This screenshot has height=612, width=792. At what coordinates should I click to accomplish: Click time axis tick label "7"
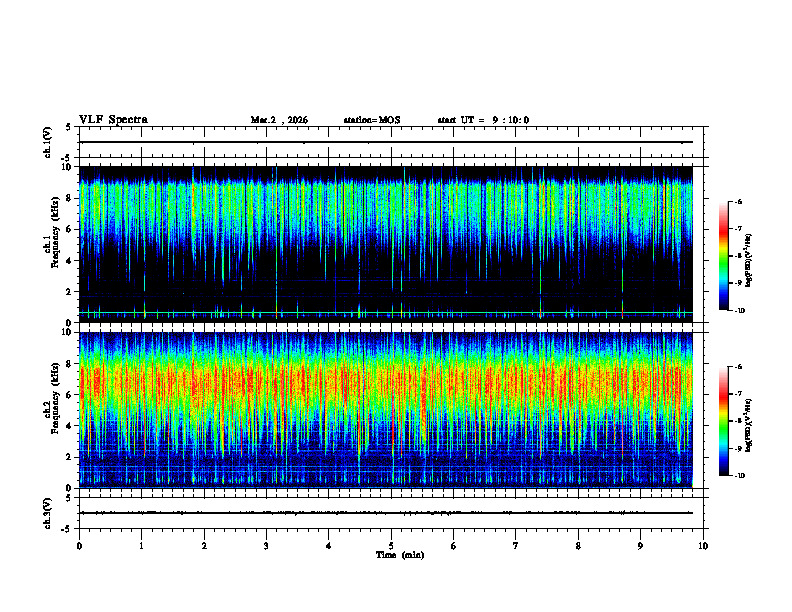(x=516, y=546)
